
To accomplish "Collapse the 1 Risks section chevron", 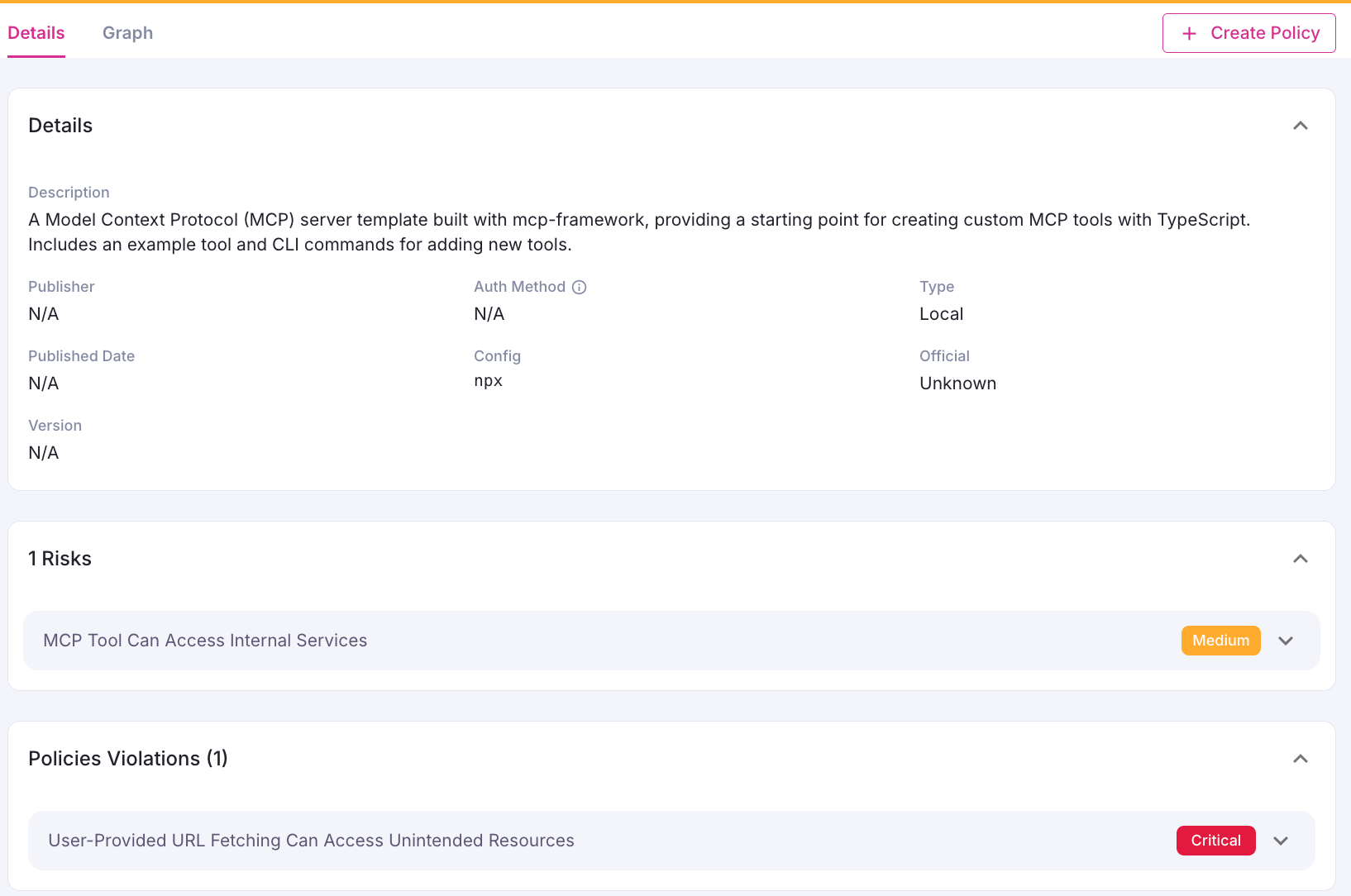I will tap(1301, 559).
